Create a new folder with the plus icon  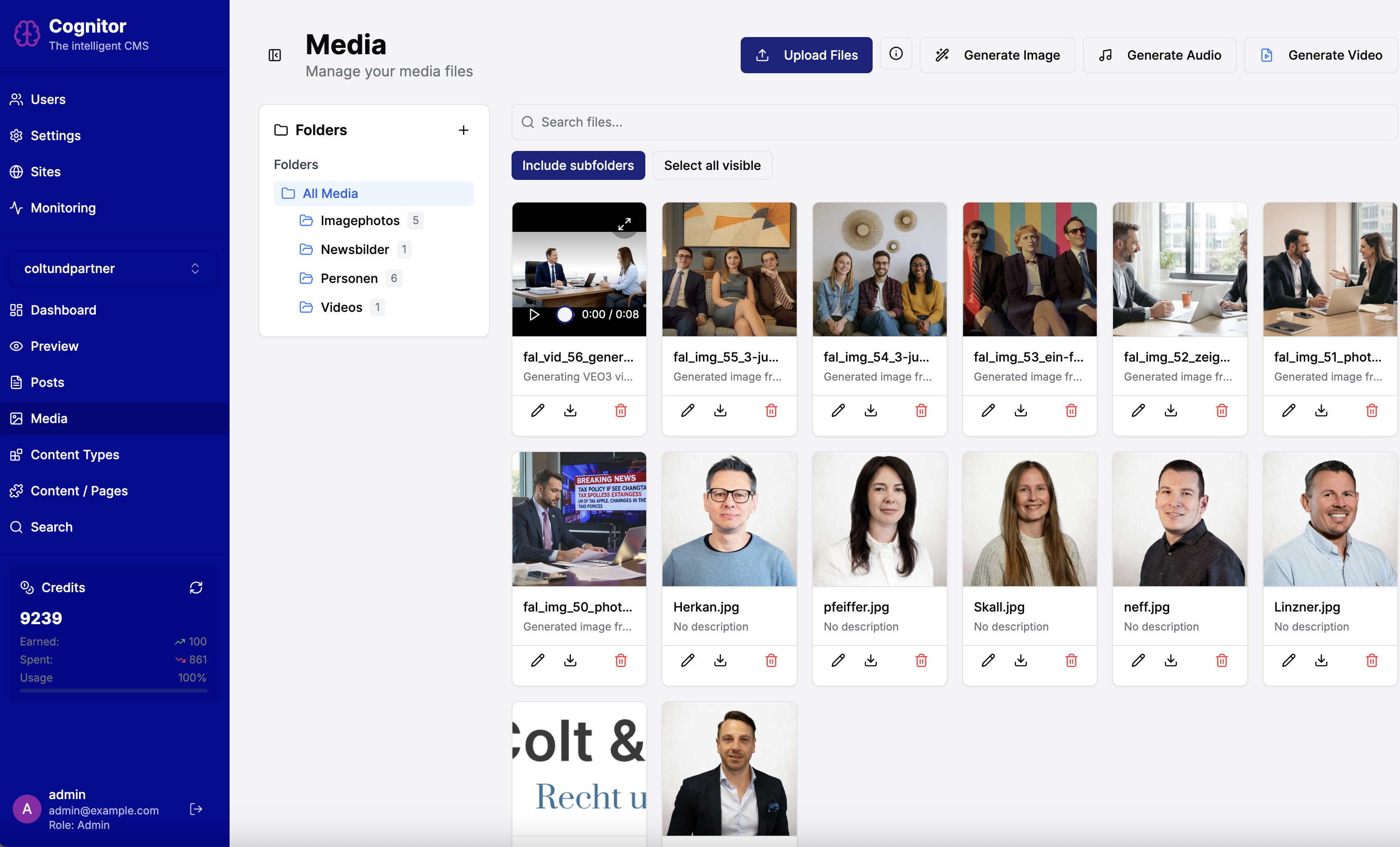pos(464,130)
